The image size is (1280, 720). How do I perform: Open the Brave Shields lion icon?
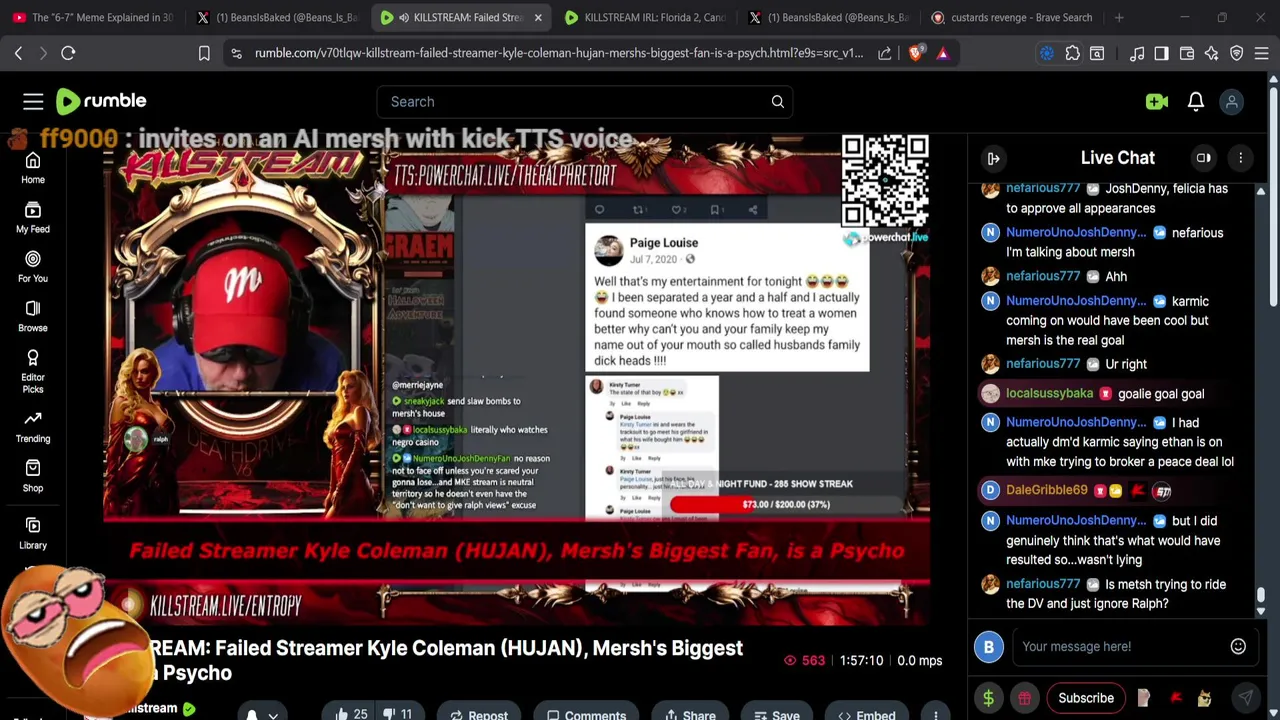tap(915, 53)
